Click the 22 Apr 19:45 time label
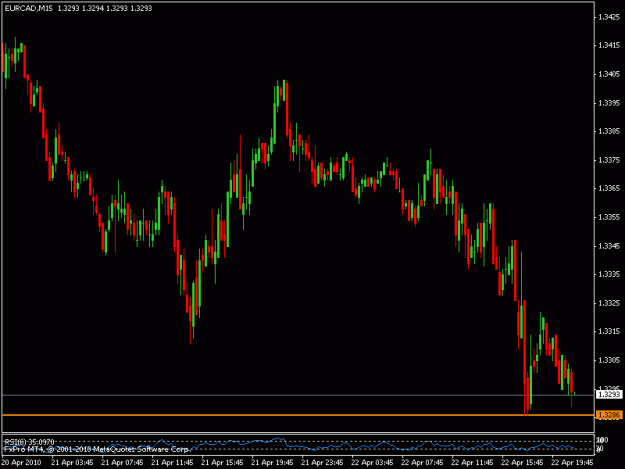This screenshot has width=625, height=469. pos(572,462)
